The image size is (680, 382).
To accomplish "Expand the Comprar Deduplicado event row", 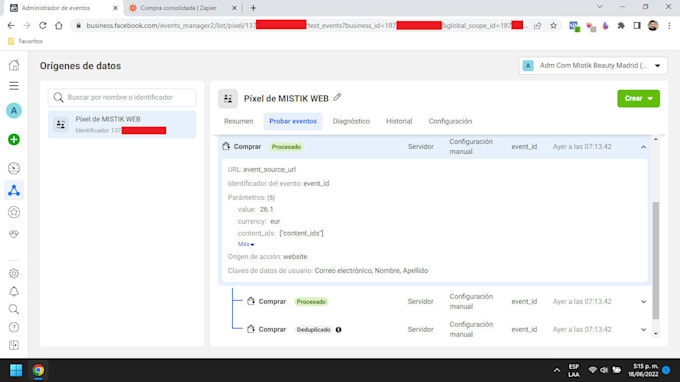I will (x=644, y=330).
